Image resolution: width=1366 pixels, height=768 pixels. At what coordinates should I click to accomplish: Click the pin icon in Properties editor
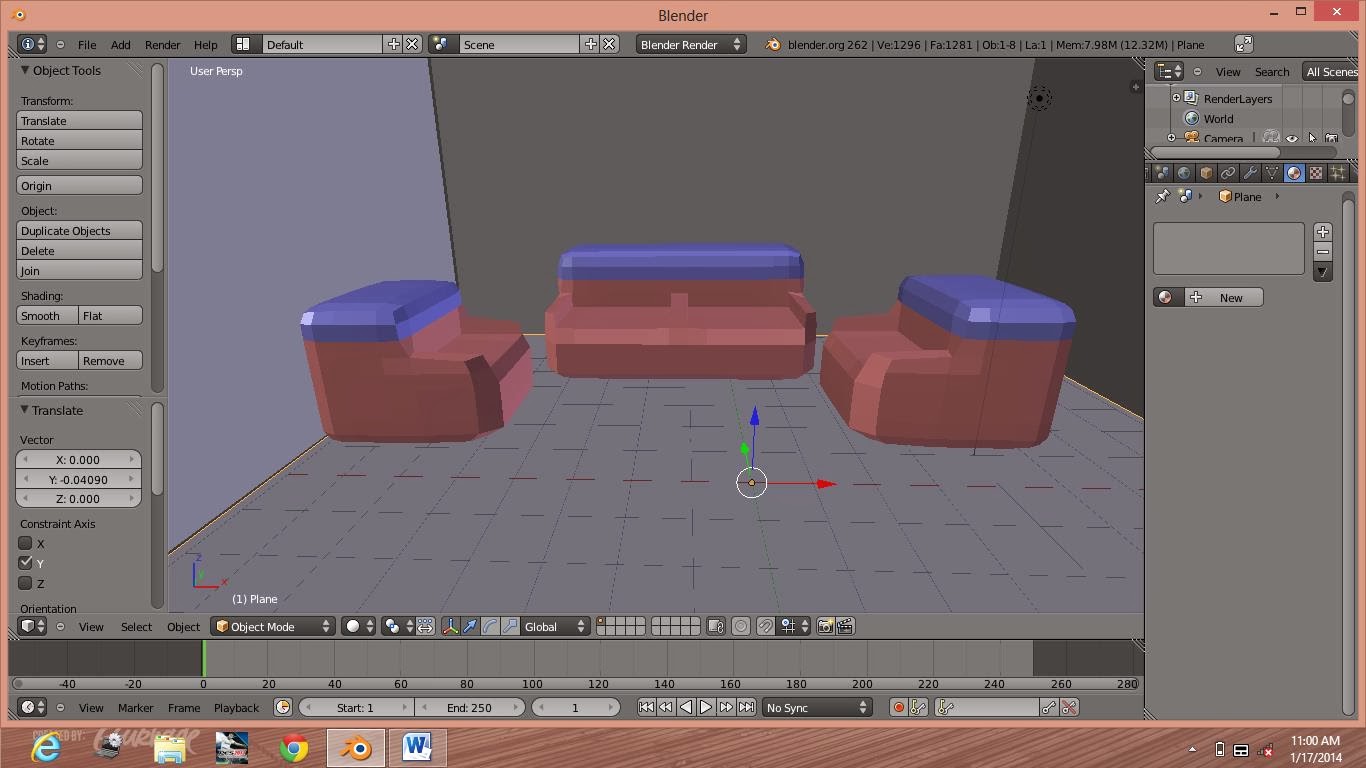click(1162, 197)
